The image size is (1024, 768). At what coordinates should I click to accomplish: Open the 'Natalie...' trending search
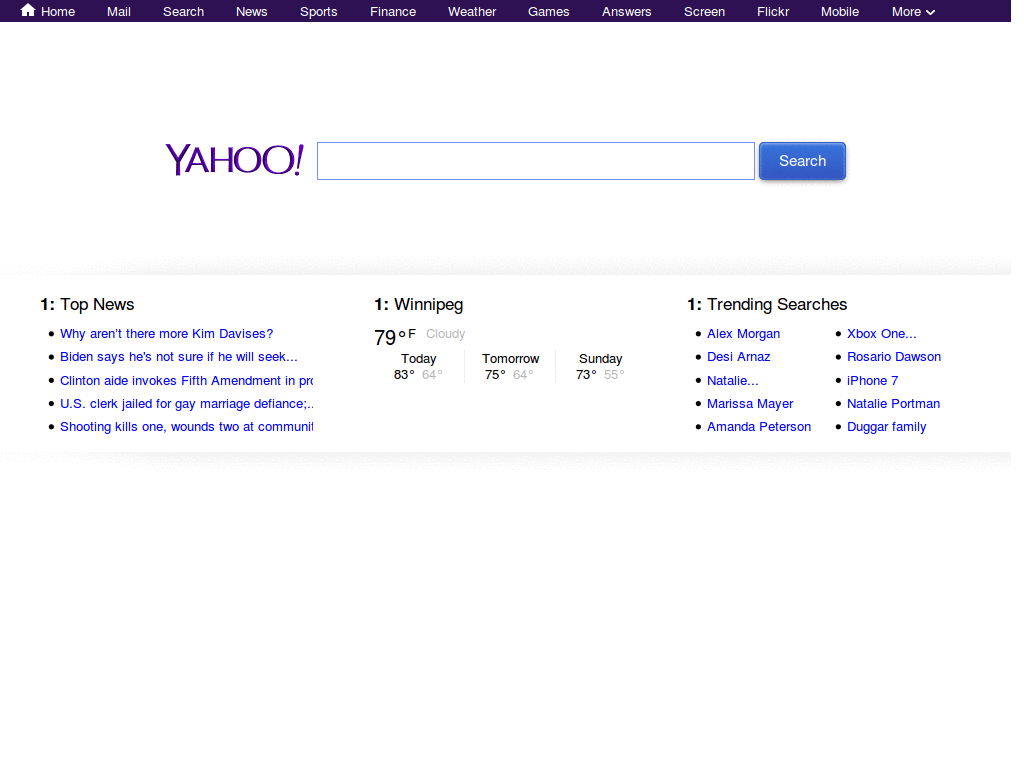(x=733, y=380)
